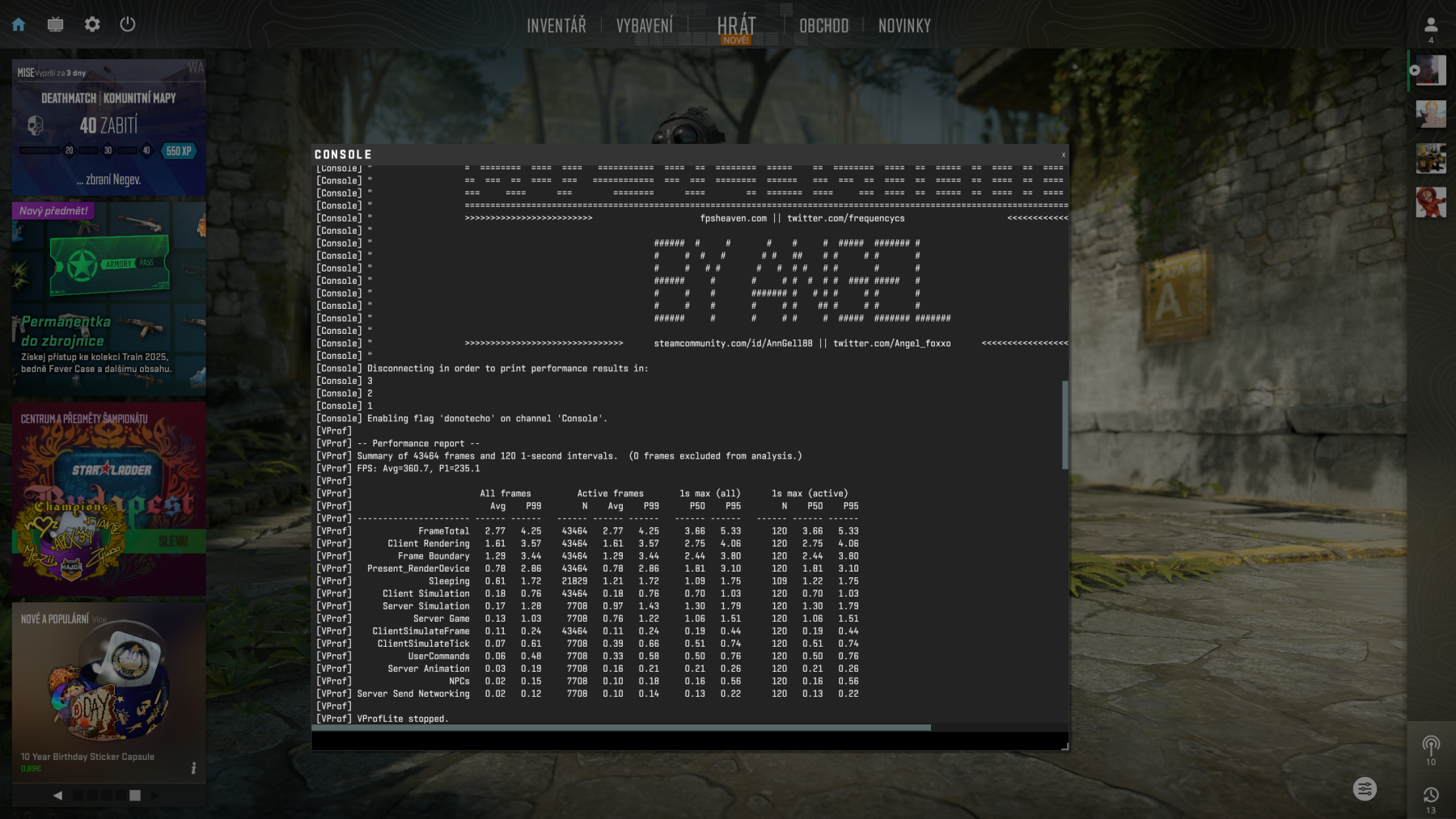Open the recent players history icon

pos(1430,795)
